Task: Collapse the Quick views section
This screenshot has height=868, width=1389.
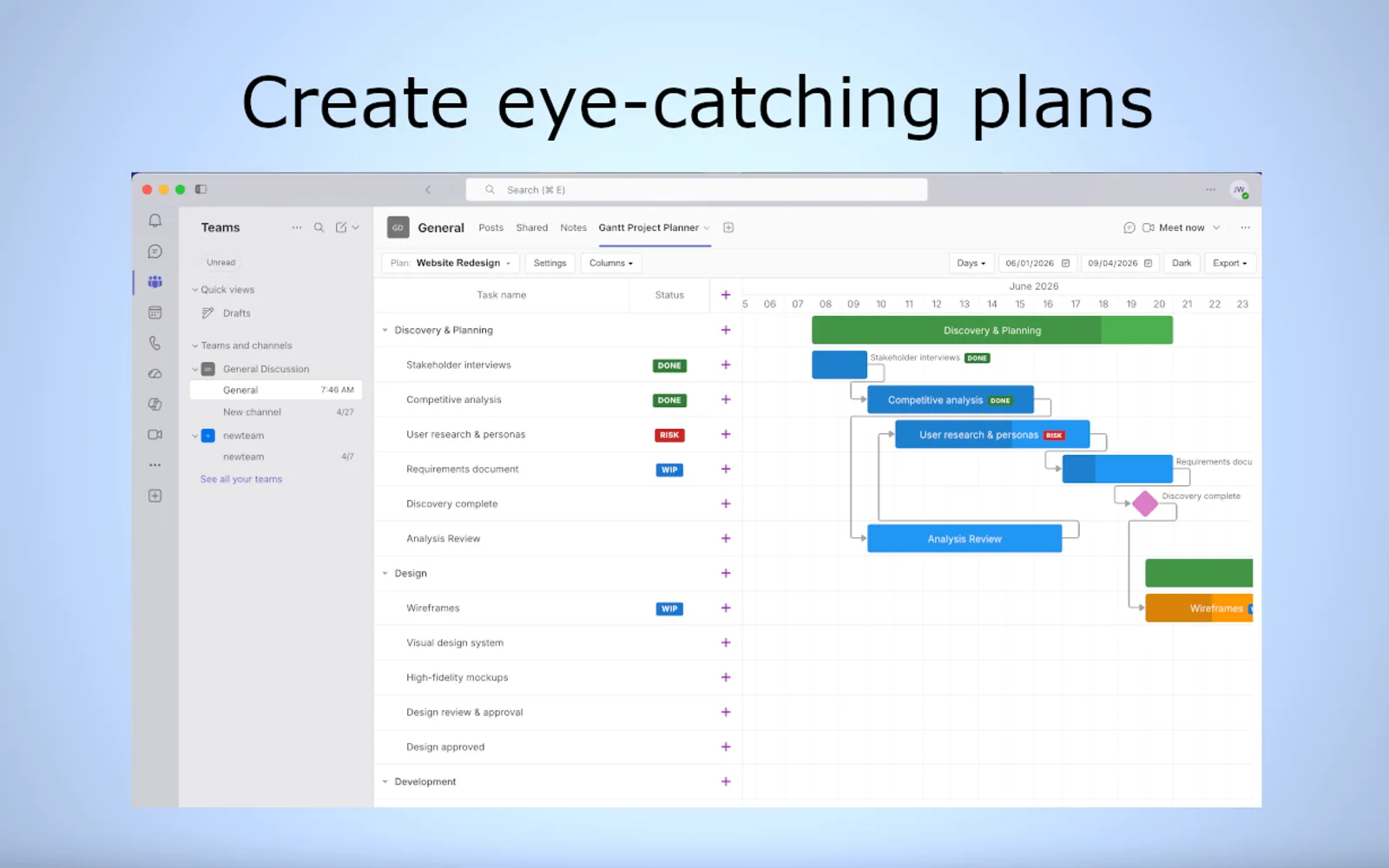Action: [x=194, y=290]
